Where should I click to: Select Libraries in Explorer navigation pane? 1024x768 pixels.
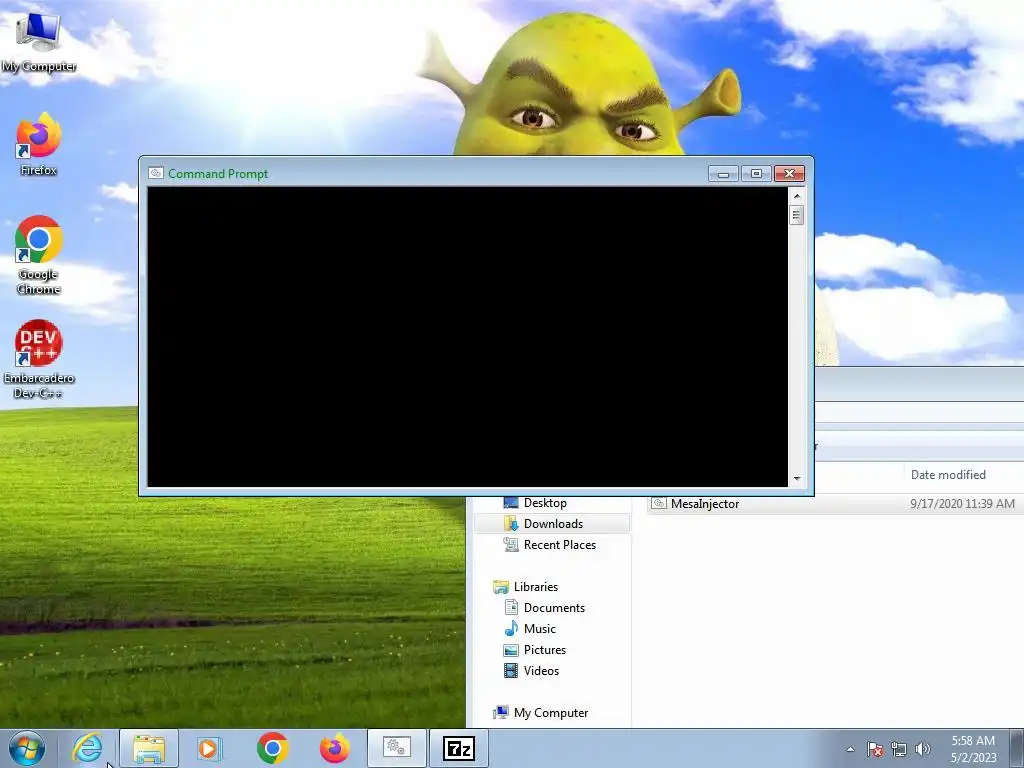click(526, 586)
